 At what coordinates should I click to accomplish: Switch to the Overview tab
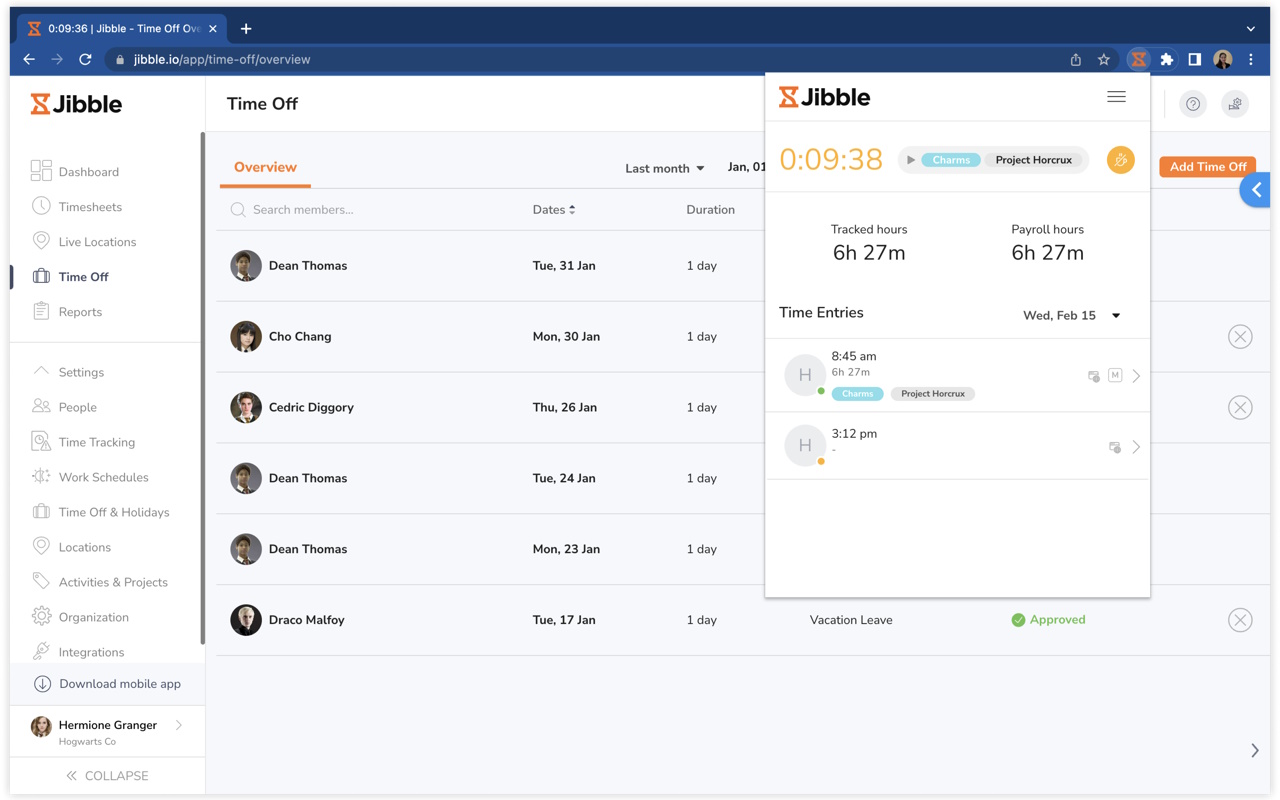tap(264, 167)
